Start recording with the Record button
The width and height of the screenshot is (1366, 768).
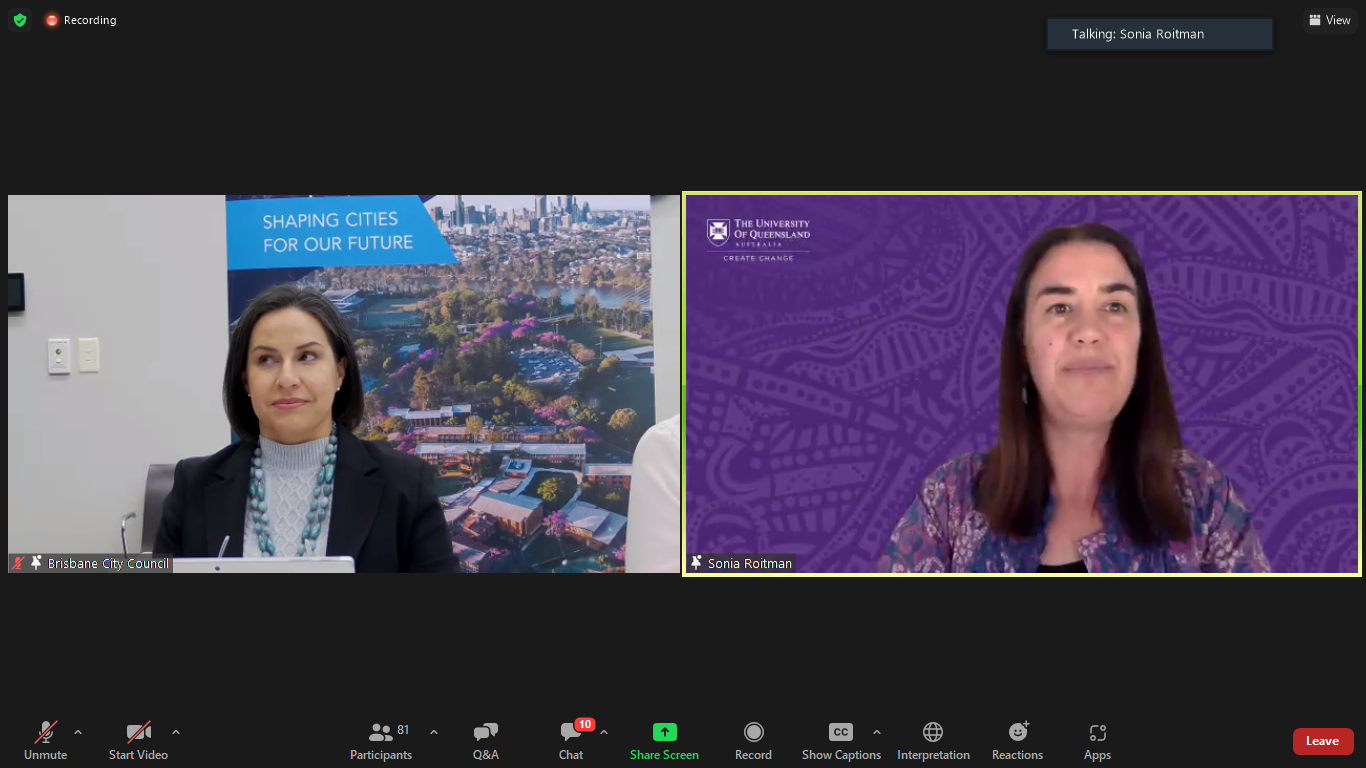pos(753,741)
